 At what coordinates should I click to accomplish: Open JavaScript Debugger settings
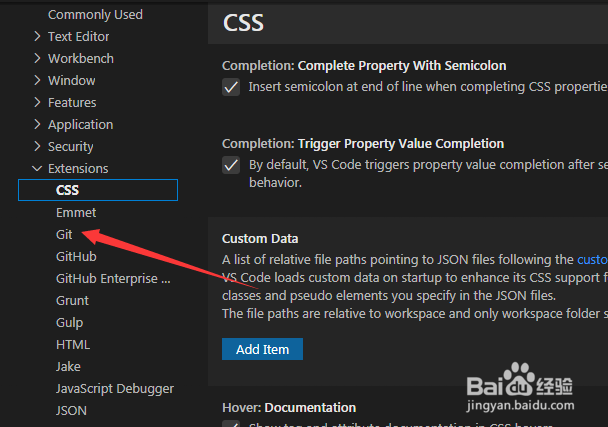115,389
